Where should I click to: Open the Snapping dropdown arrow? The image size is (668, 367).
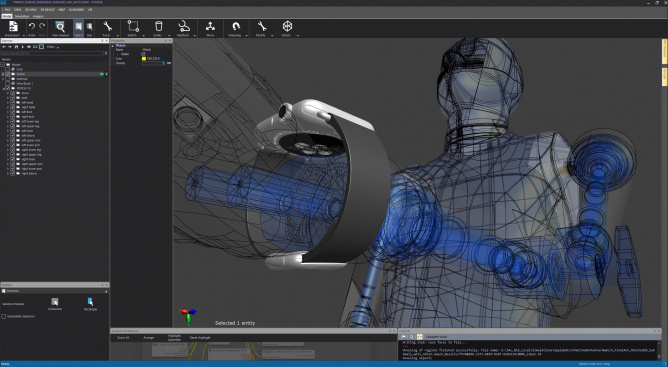[246, 35]
